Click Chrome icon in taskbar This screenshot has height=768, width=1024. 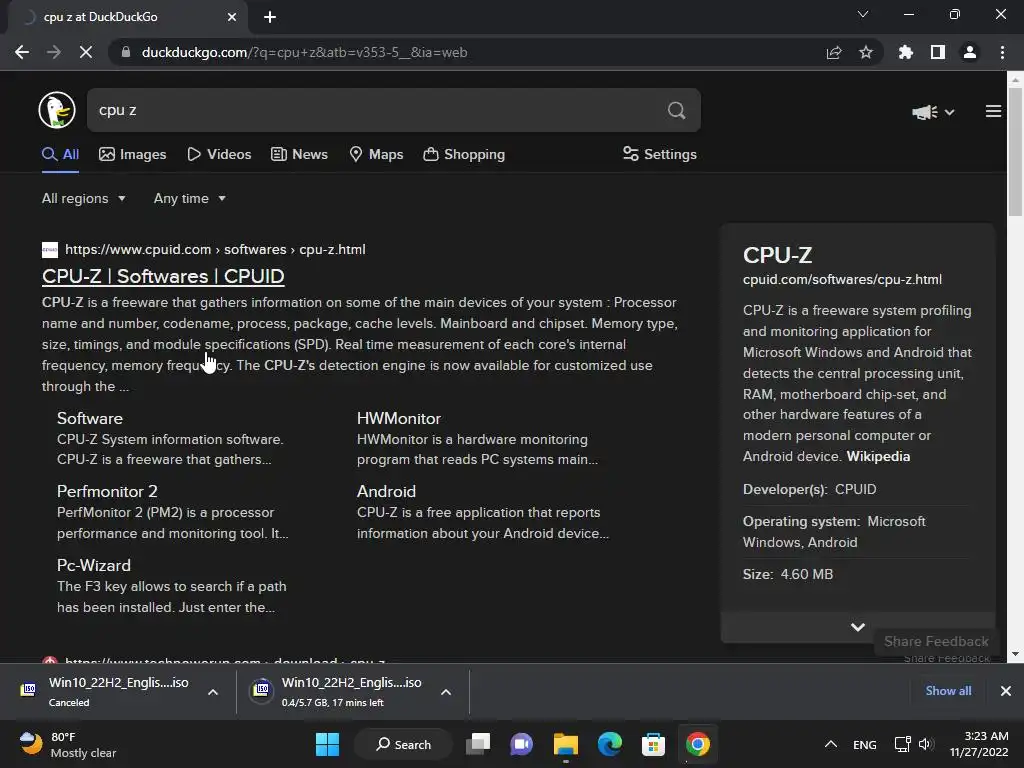click(x=697, y=744)
